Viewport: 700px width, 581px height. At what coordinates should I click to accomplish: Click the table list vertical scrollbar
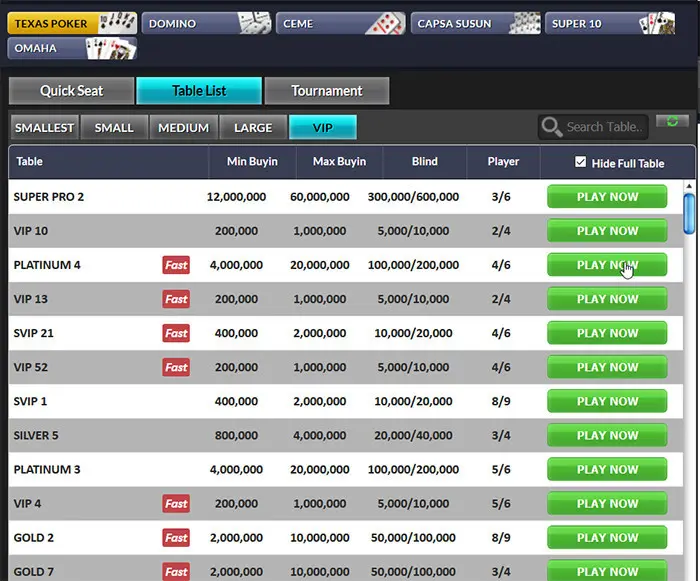pos(689,215)
